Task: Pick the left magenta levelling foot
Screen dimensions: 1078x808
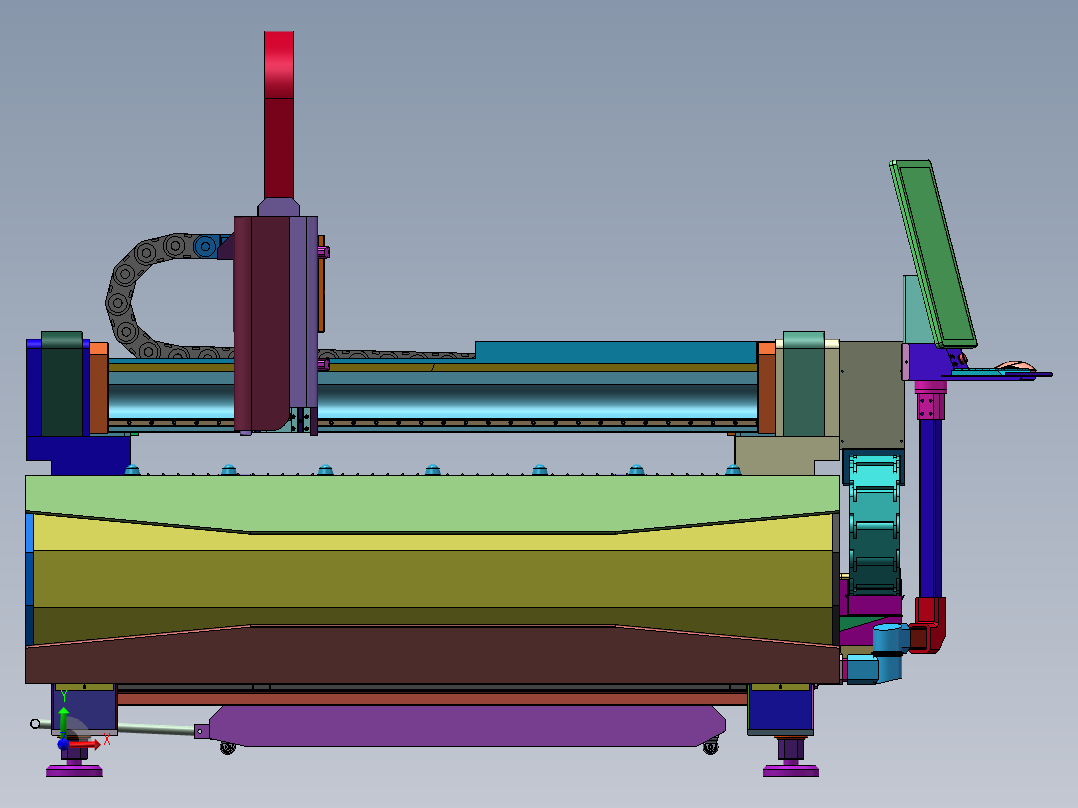Action: coord(74,772)
